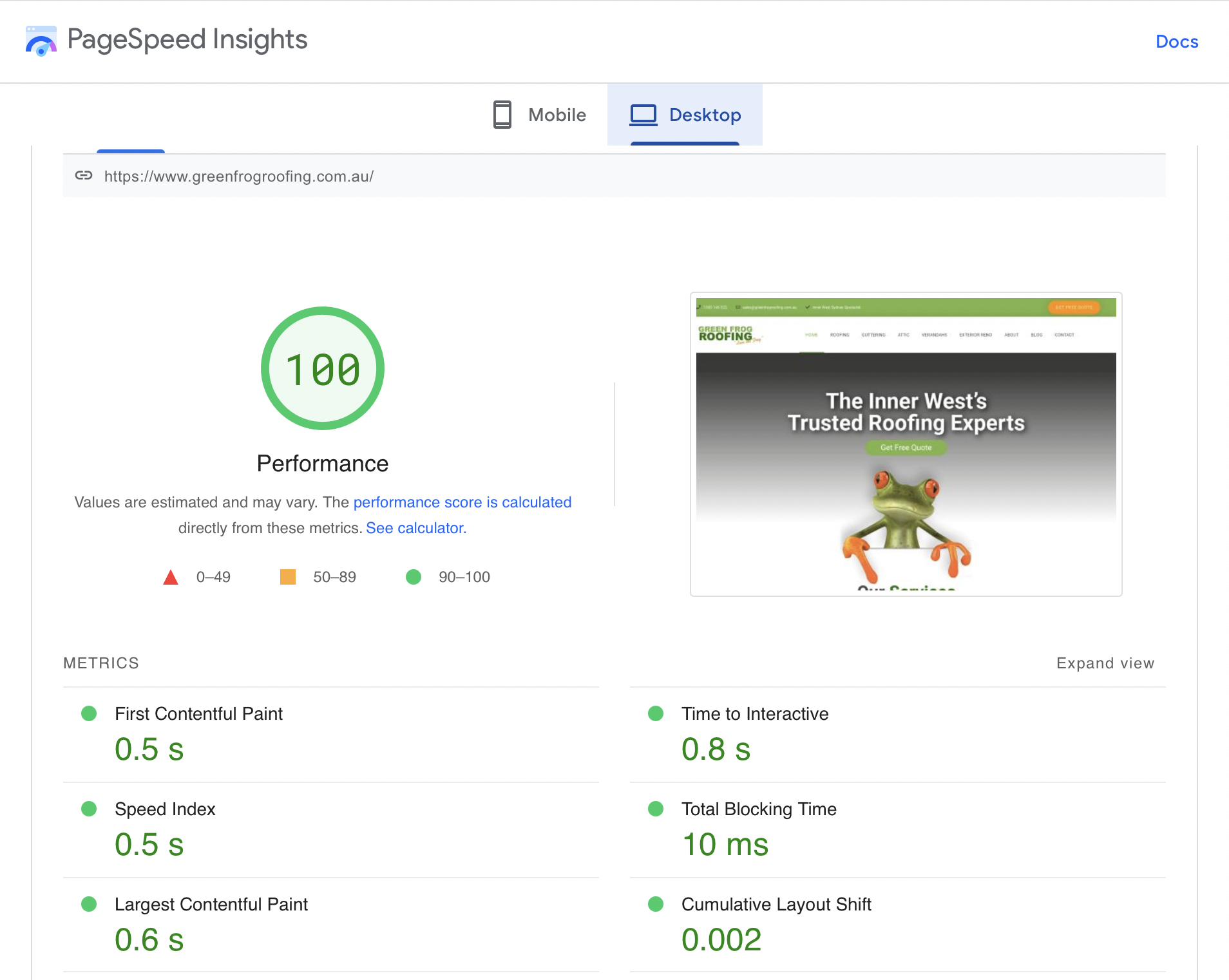The image size is (1229, 980).
Task: Click the red triangle 0–49 legend icon
Action: tap(171, 577)
